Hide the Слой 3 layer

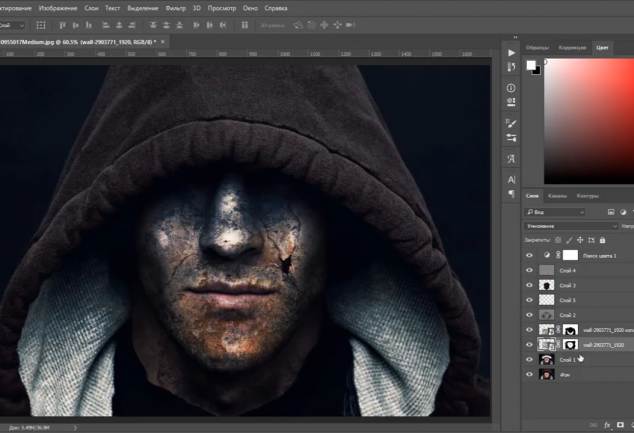529,285
